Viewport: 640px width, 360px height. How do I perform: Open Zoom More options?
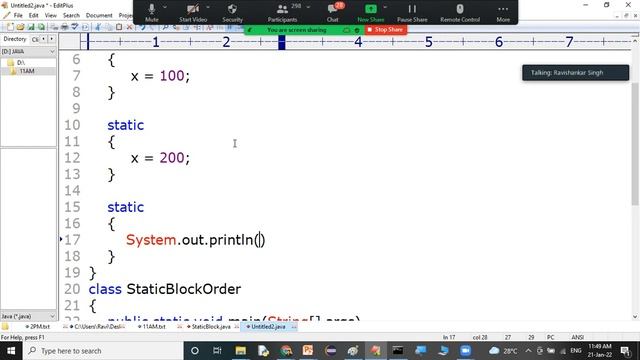(503, 13)
